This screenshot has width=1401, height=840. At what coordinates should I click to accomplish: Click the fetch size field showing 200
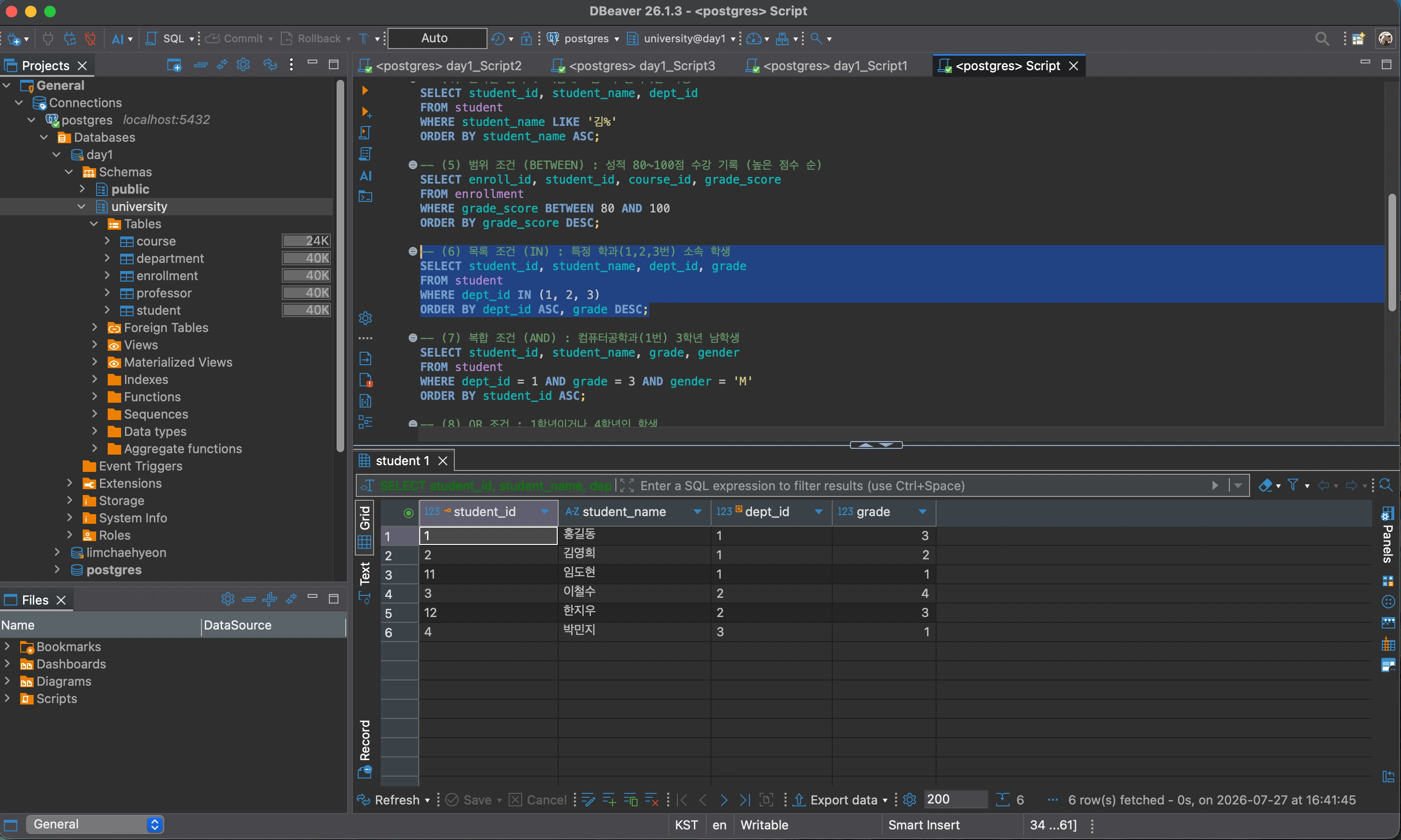[955, 799]
